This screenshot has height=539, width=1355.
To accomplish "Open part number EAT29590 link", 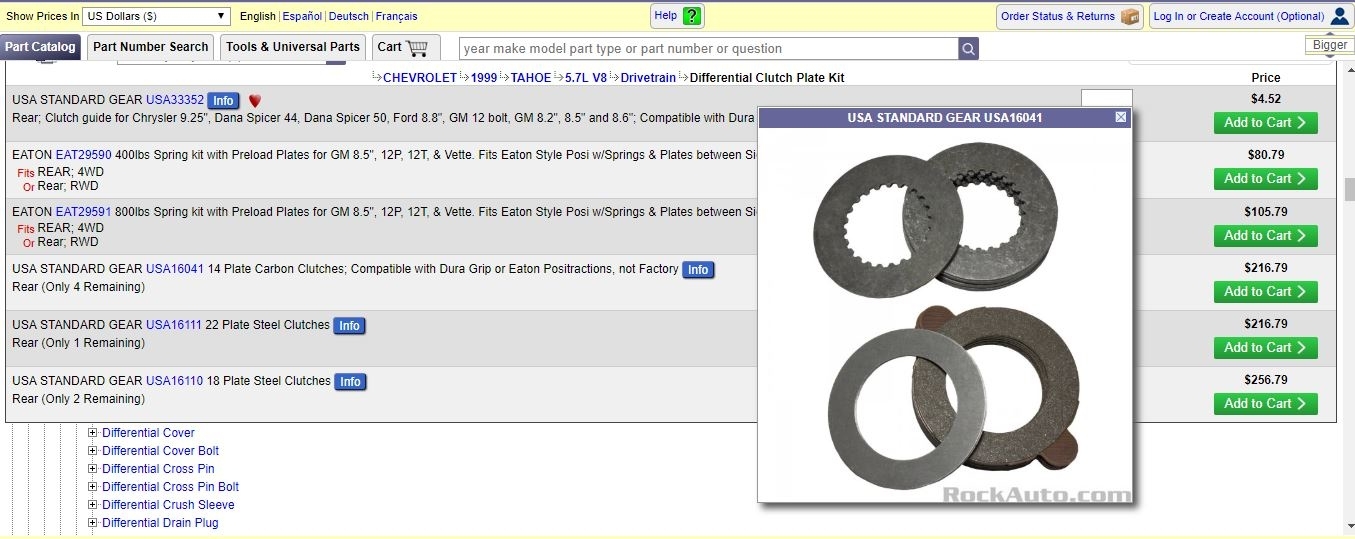I will [x=83, y=155].
